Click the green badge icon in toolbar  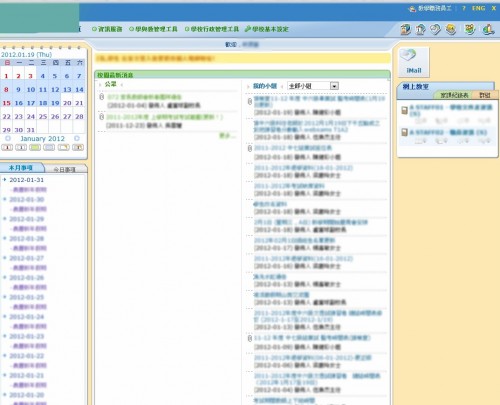tap(470, 29)
